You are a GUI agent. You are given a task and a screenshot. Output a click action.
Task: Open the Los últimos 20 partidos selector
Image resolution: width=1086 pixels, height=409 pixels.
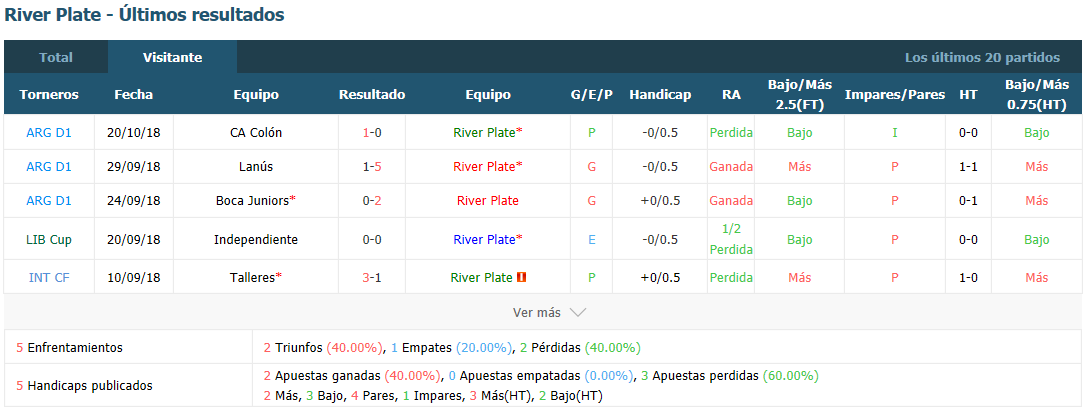point(982,57)
